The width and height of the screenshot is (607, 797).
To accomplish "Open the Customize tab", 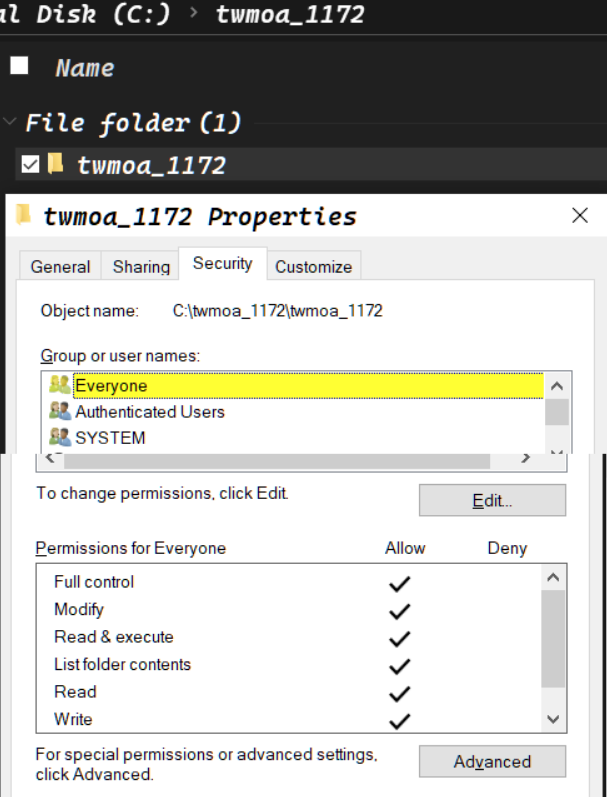I will point(314,266).
